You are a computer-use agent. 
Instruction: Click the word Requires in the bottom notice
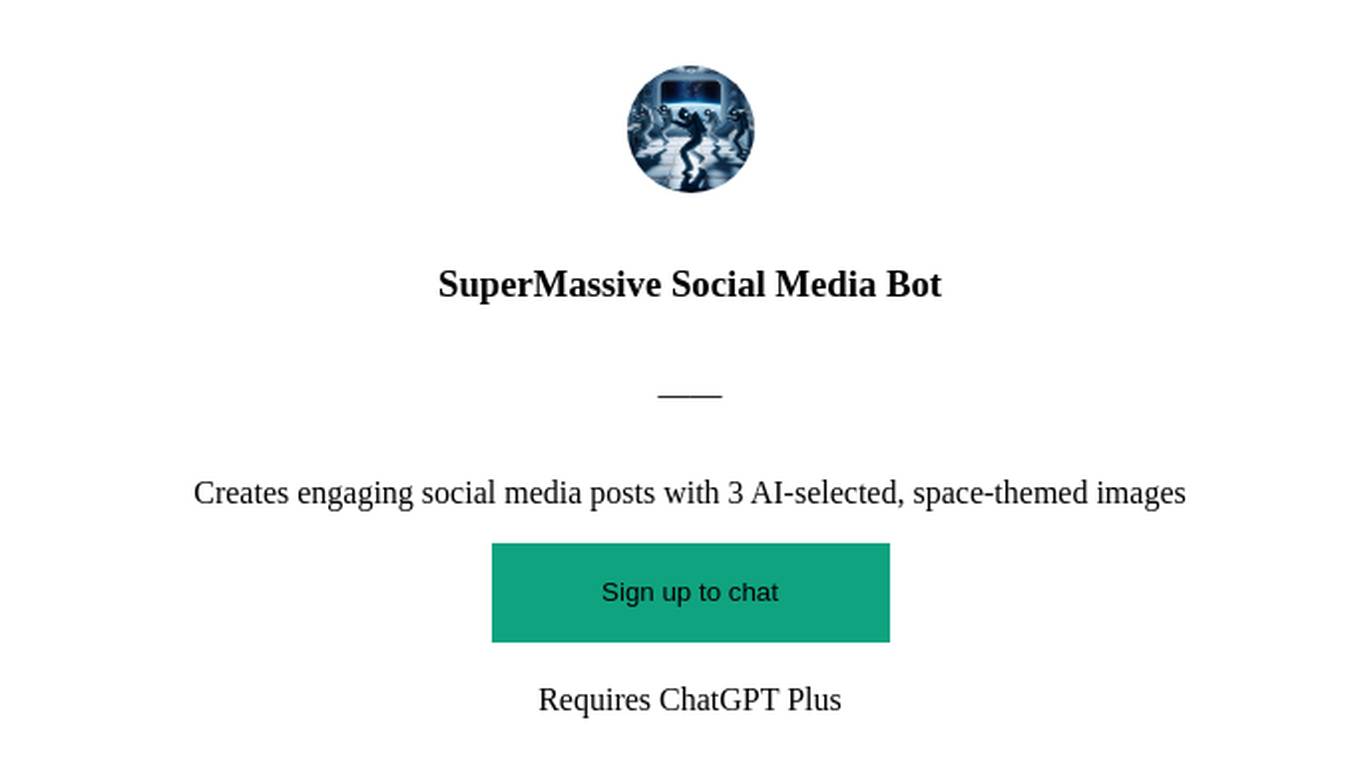click(x=594, y=700)
